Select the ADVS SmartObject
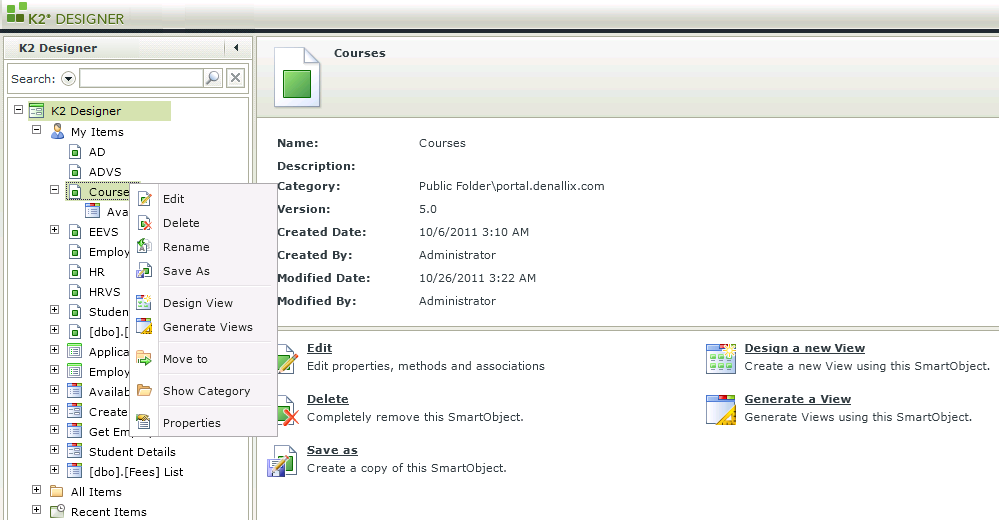 pyautogui.click(x=104, y=172)
